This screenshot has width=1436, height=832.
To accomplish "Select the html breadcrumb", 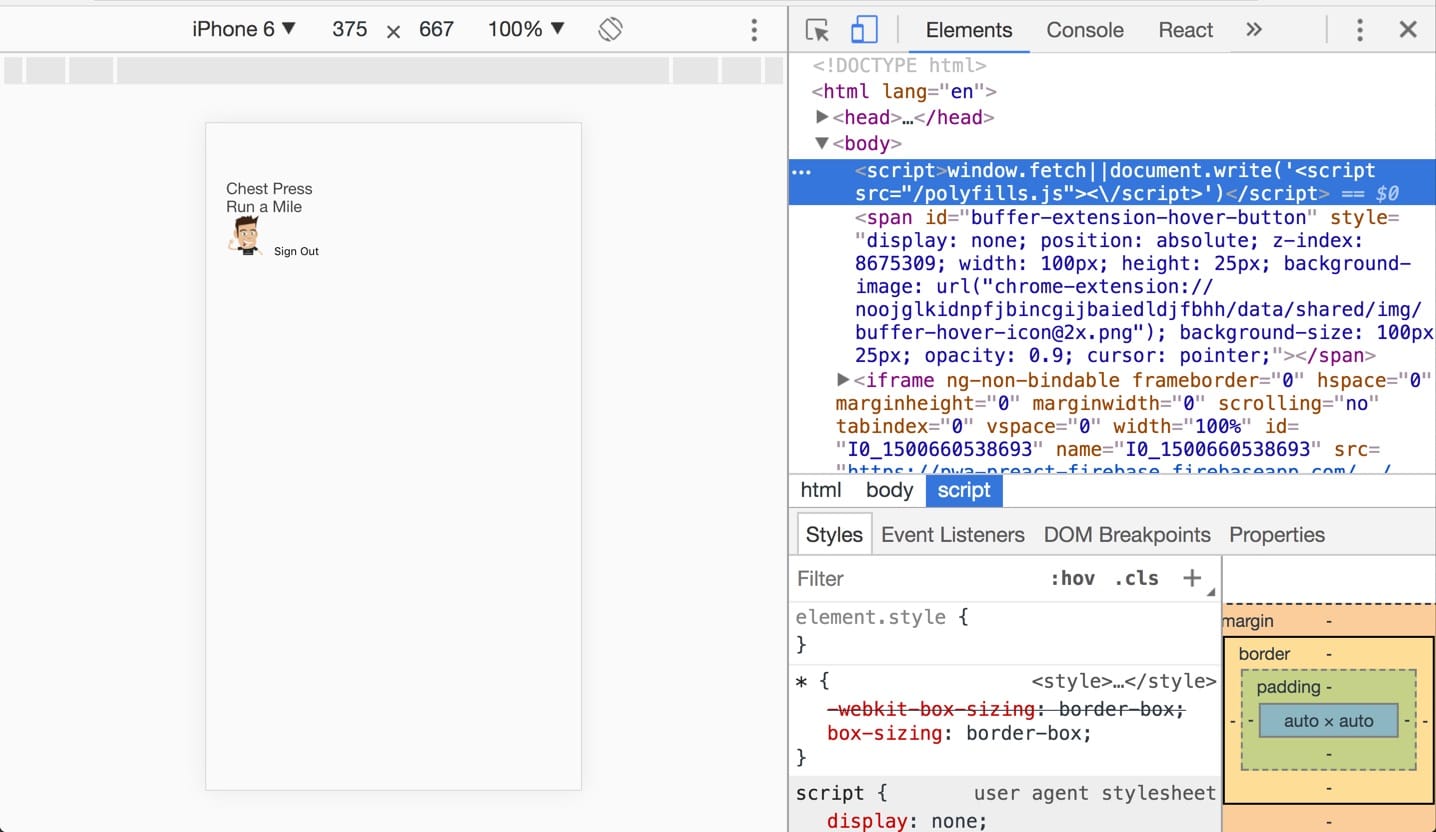I will [821, 490].
